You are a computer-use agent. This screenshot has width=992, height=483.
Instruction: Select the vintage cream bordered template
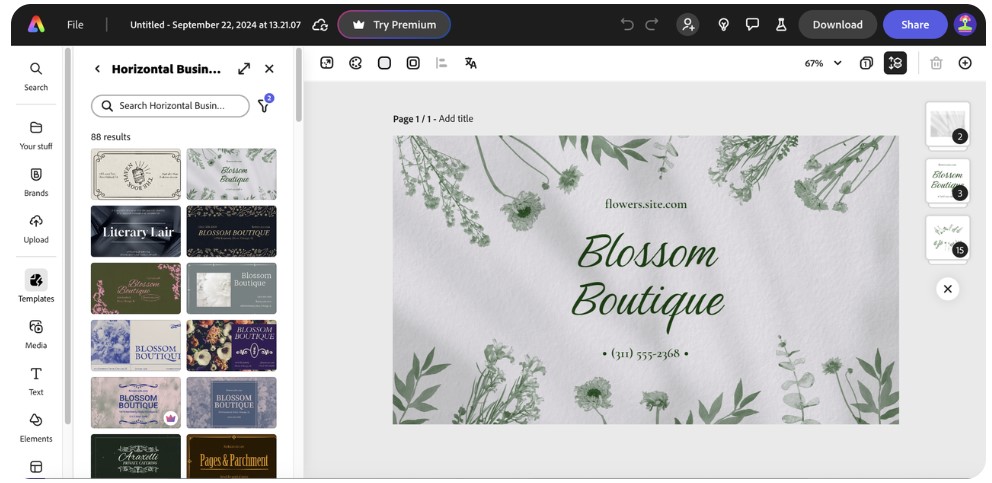[136, 174]
